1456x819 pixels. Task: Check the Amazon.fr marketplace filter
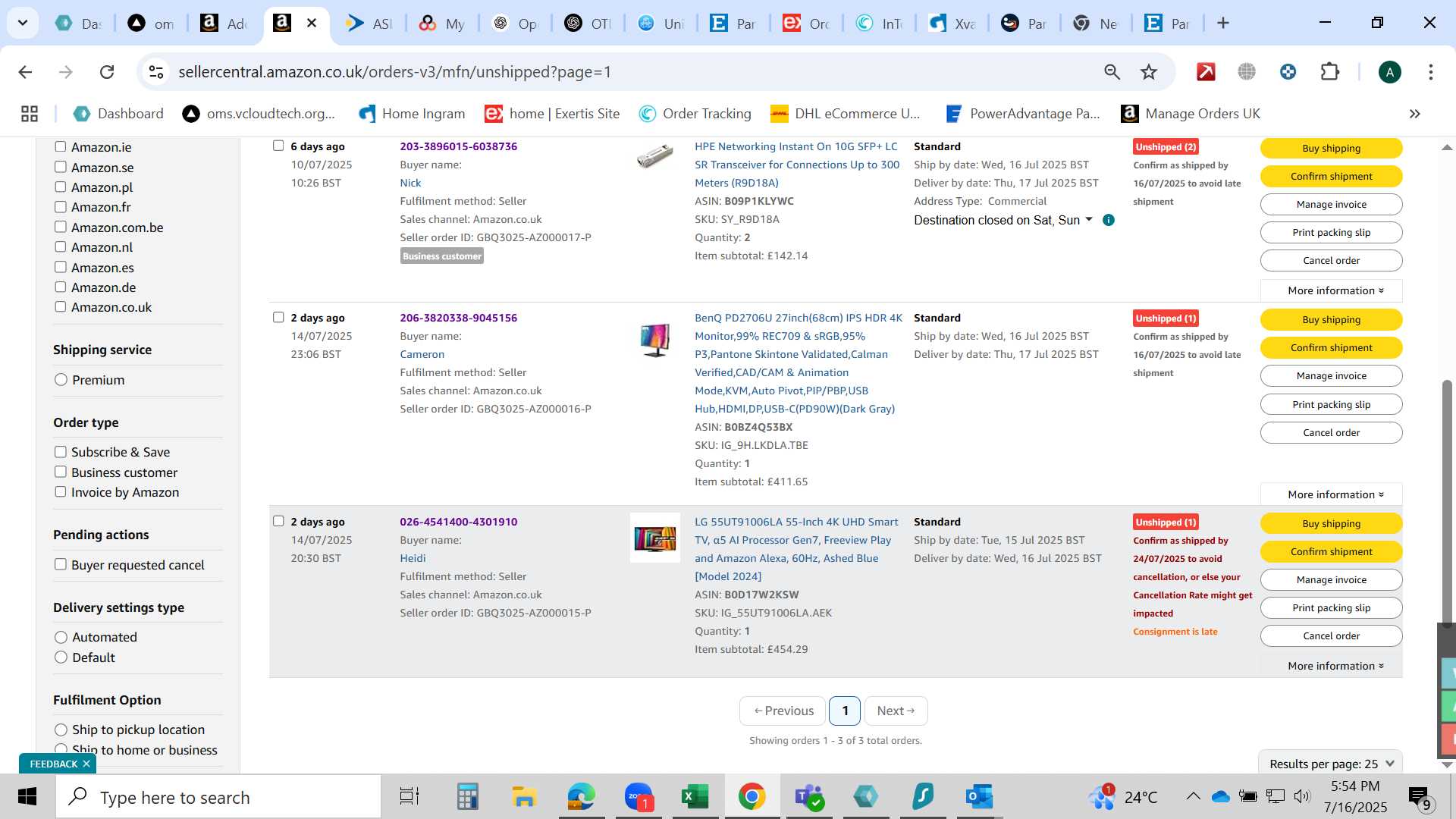click(61, 207)
